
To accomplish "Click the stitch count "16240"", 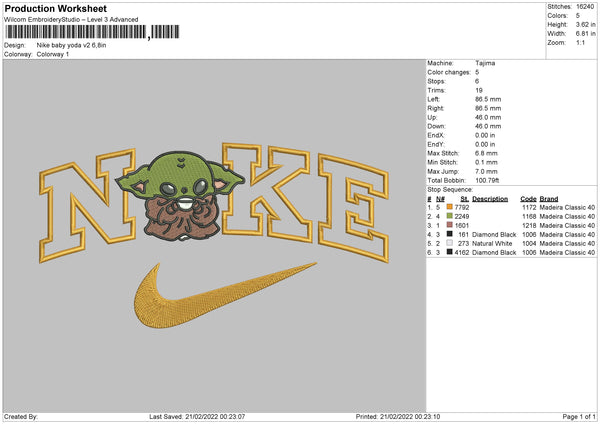I will click(585, 7).
